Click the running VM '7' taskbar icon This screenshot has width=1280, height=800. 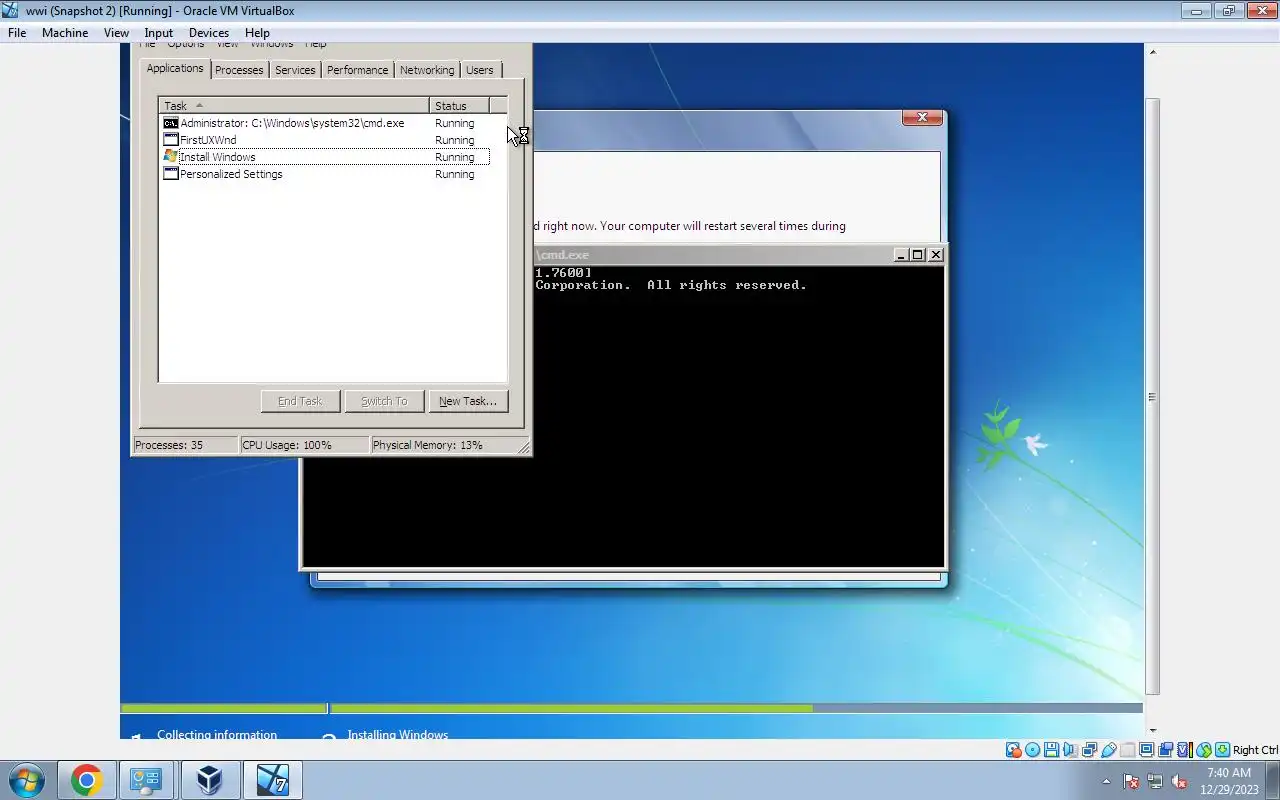coord(272,780)
